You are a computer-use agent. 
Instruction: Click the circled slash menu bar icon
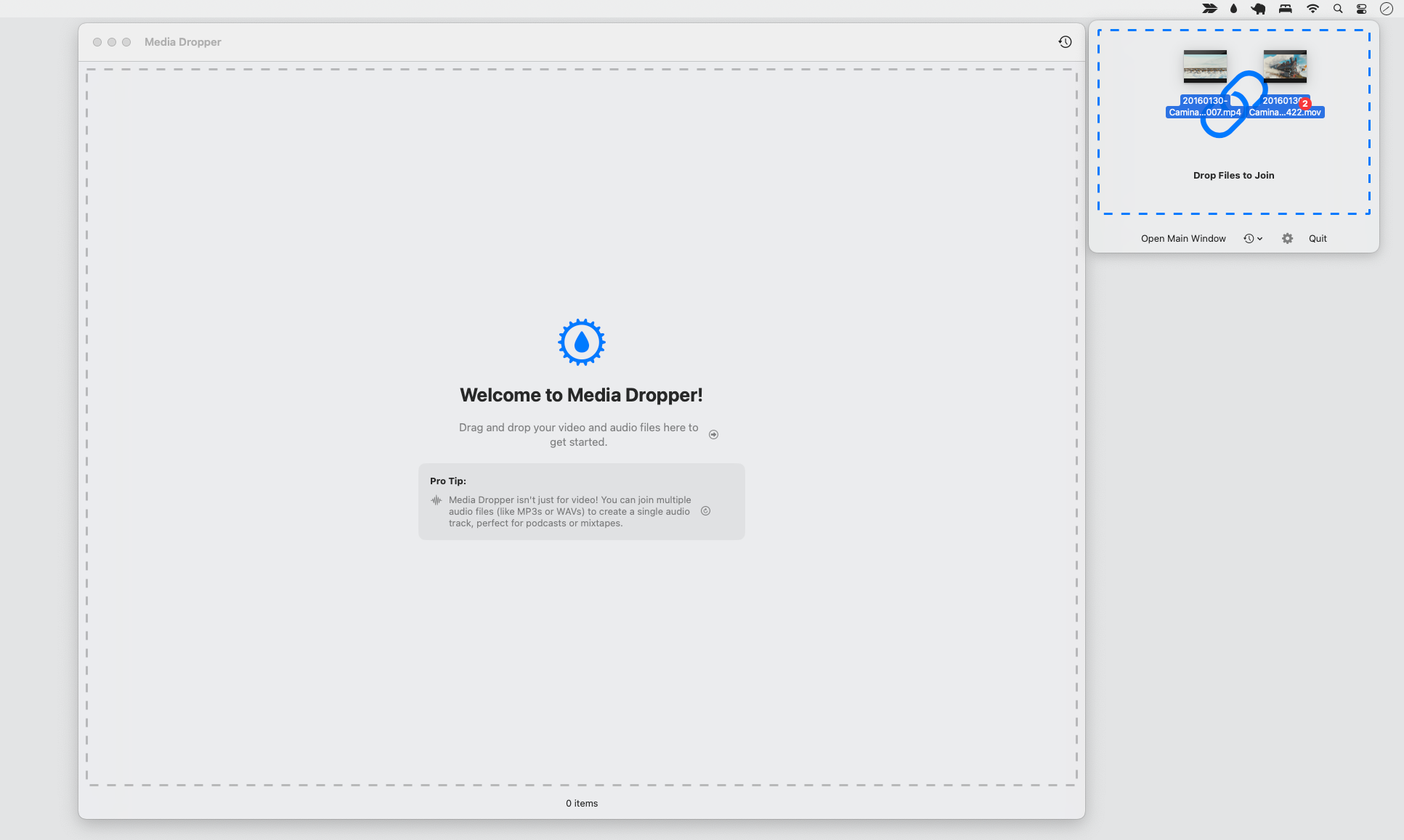click(x=1387, y=9)
